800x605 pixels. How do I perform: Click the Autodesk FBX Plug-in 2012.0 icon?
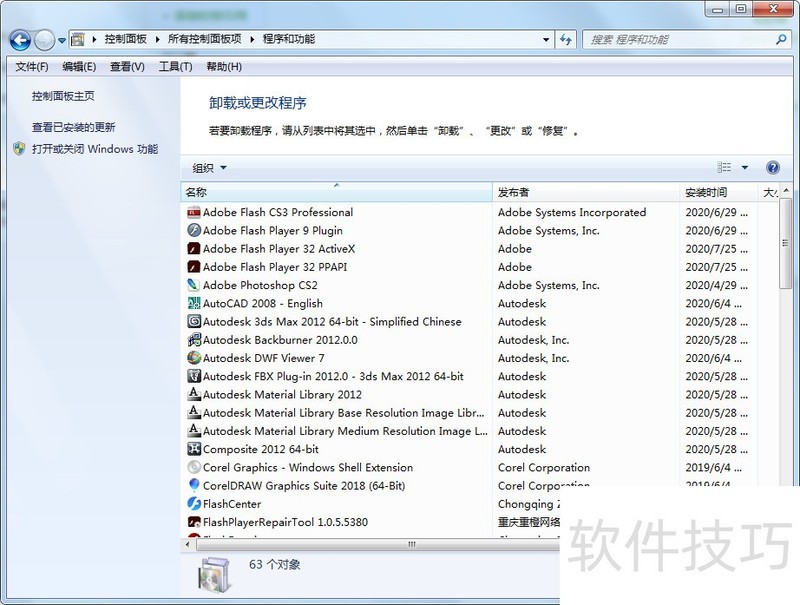[194, 376]
